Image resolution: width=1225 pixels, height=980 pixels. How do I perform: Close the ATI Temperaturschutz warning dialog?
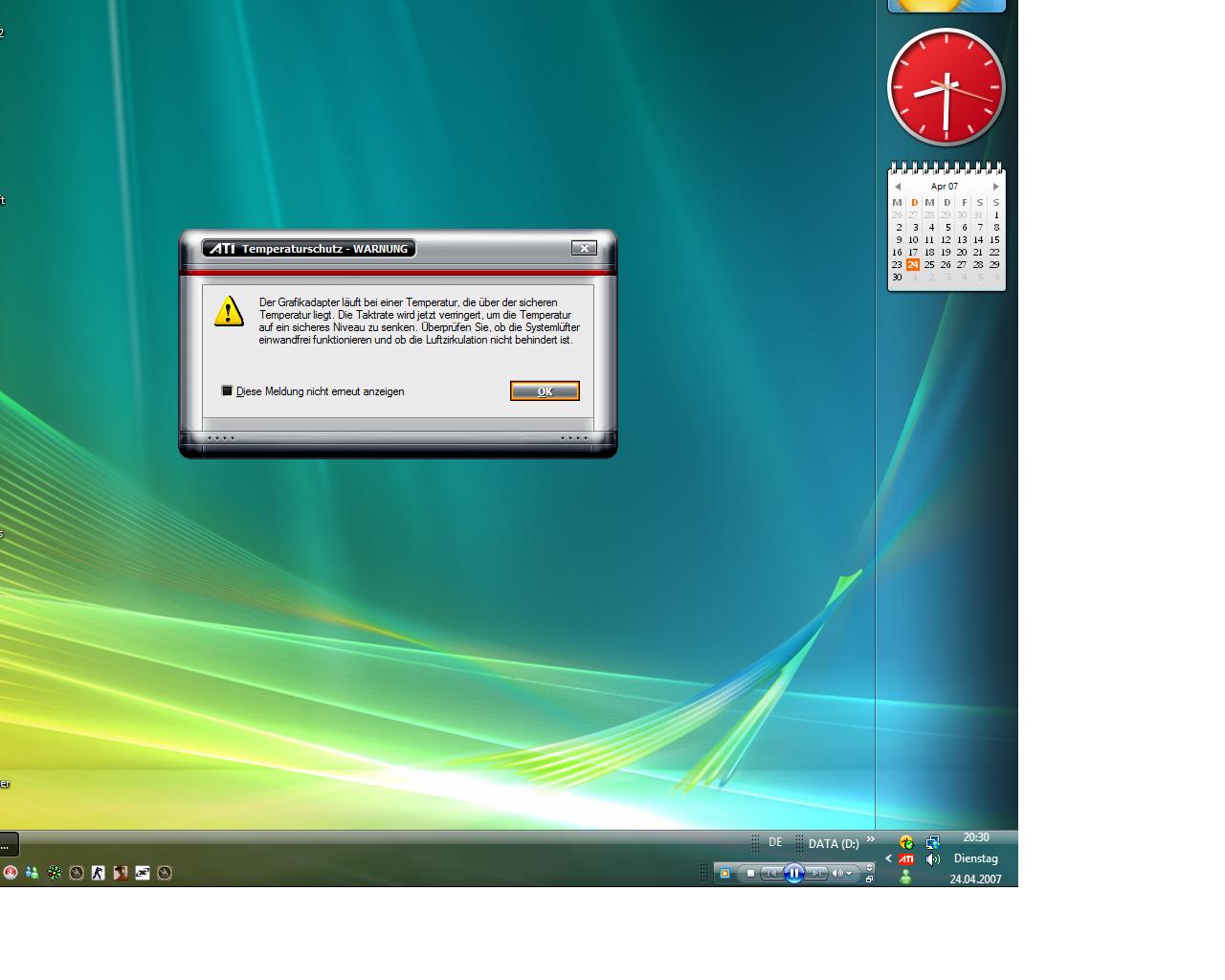[x=584, y=248]
